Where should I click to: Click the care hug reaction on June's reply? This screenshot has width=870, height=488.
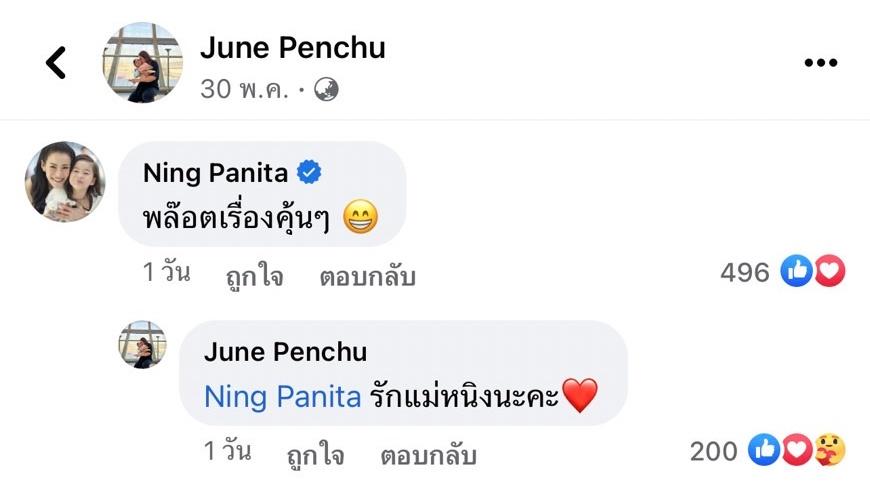830,451
